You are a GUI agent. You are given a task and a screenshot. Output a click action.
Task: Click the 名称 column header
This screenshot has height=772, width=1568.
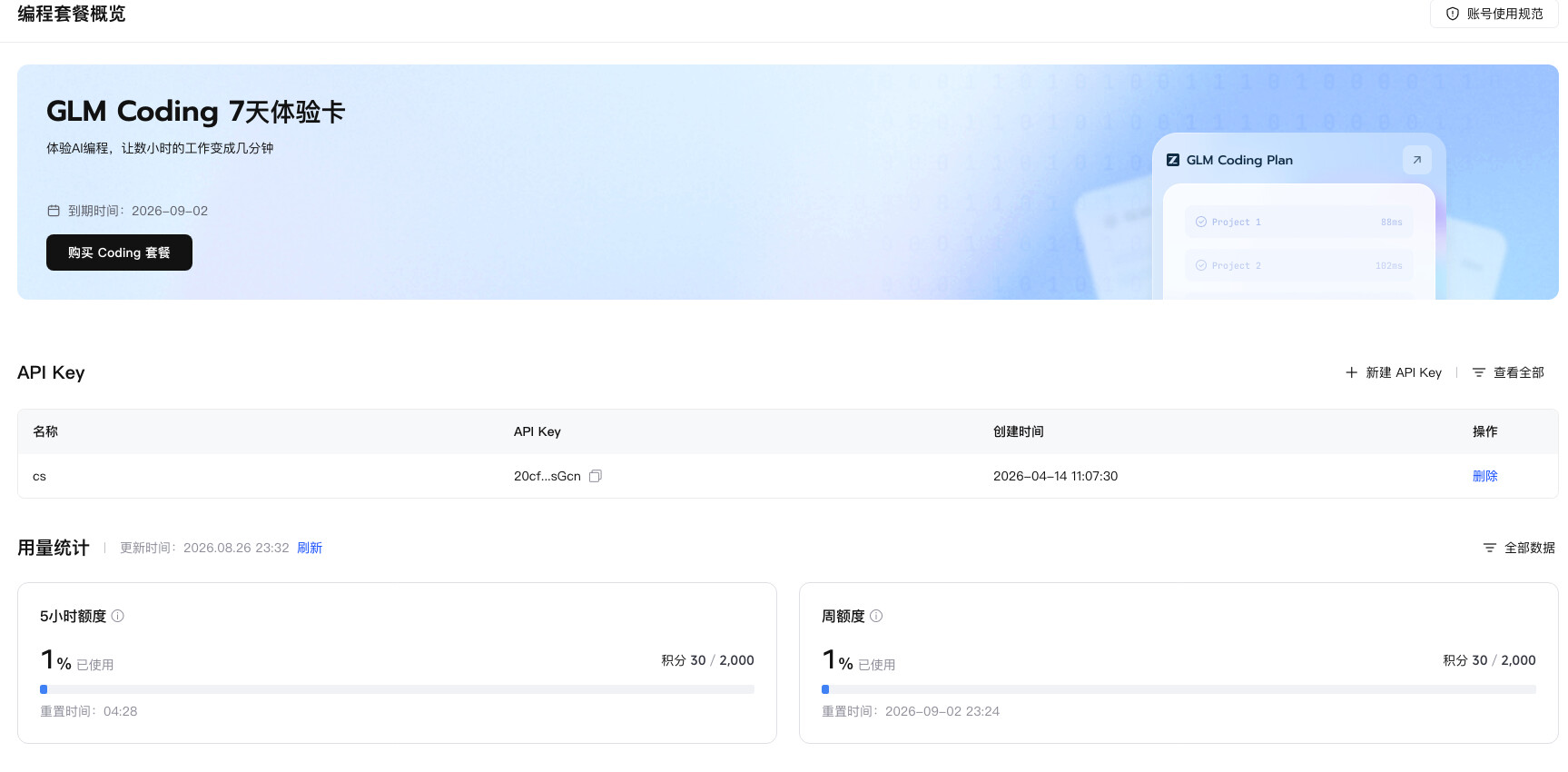point(45,431)
